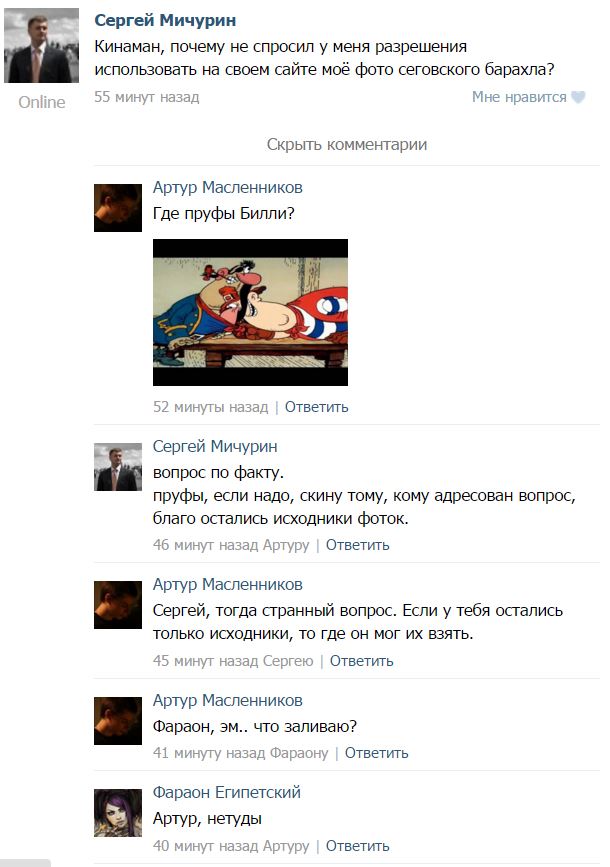Open Фараон Египетский's profile name link
The width and height of the screenshot is (610, 867).
pos(227,792)
